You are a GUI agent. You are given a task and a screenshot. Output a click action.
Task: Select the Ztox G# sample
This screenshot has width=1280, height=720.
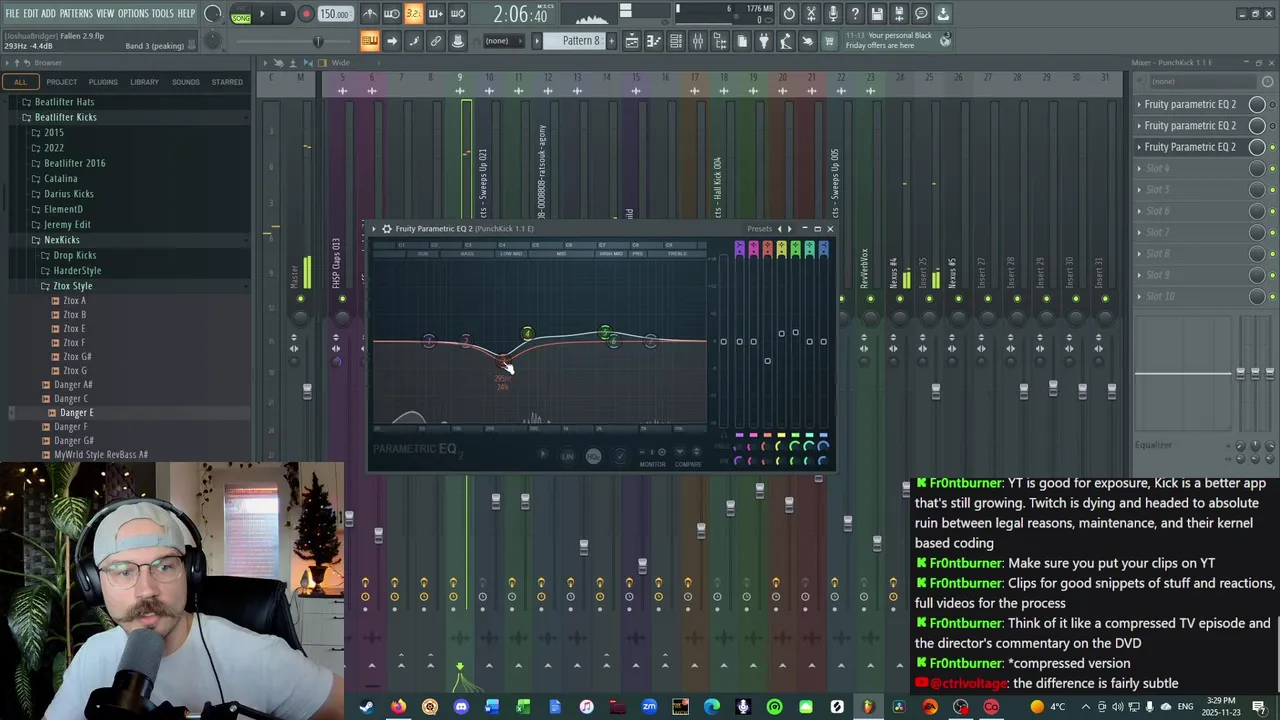click(77, 357)
